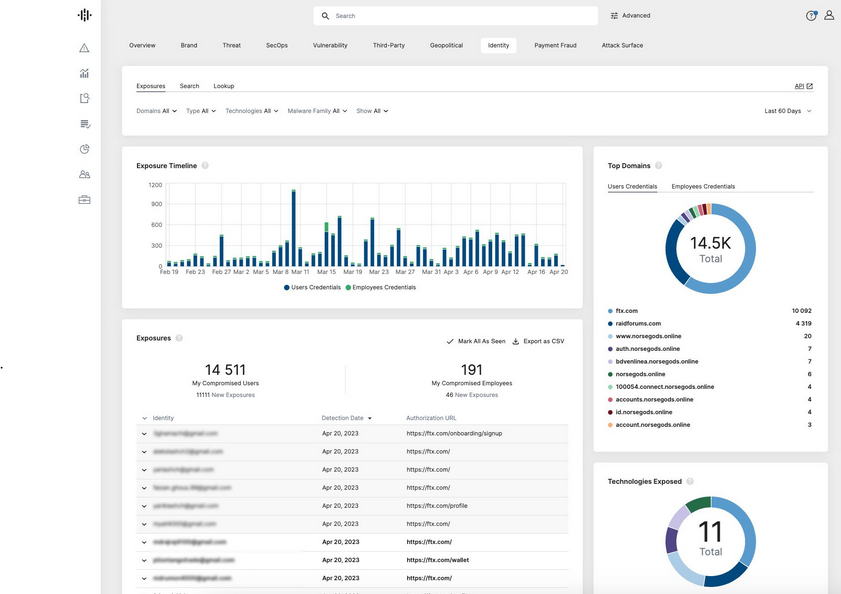
Task: Select Users Credentials tab in Top Domains
Action: coord(632,187)
